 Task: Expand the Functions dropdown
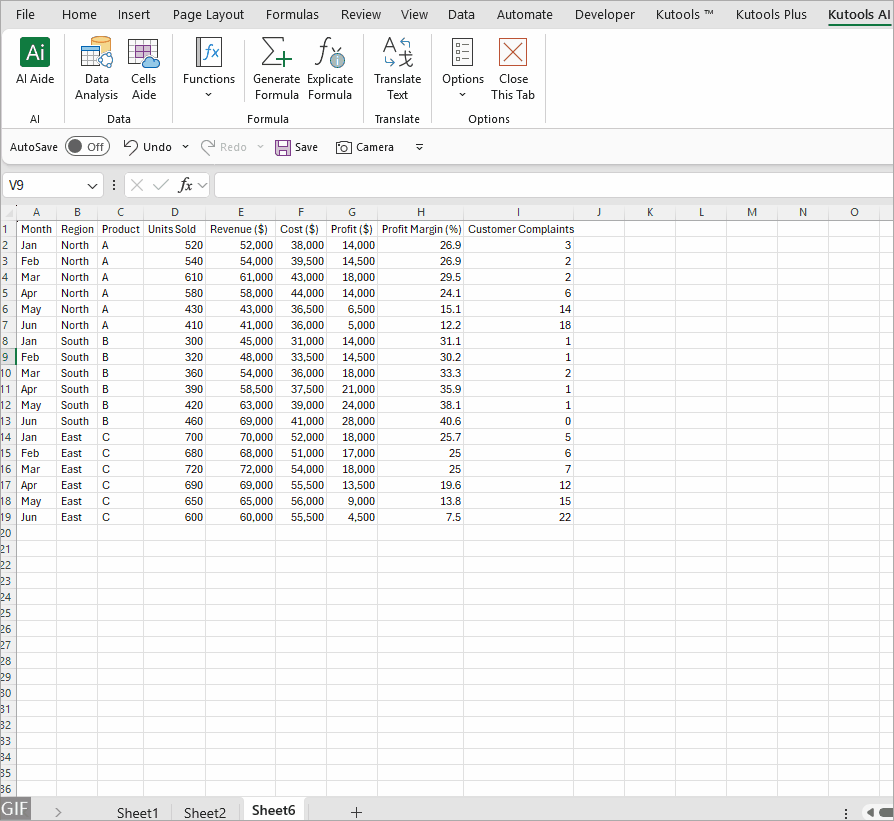tap(208, 95)
